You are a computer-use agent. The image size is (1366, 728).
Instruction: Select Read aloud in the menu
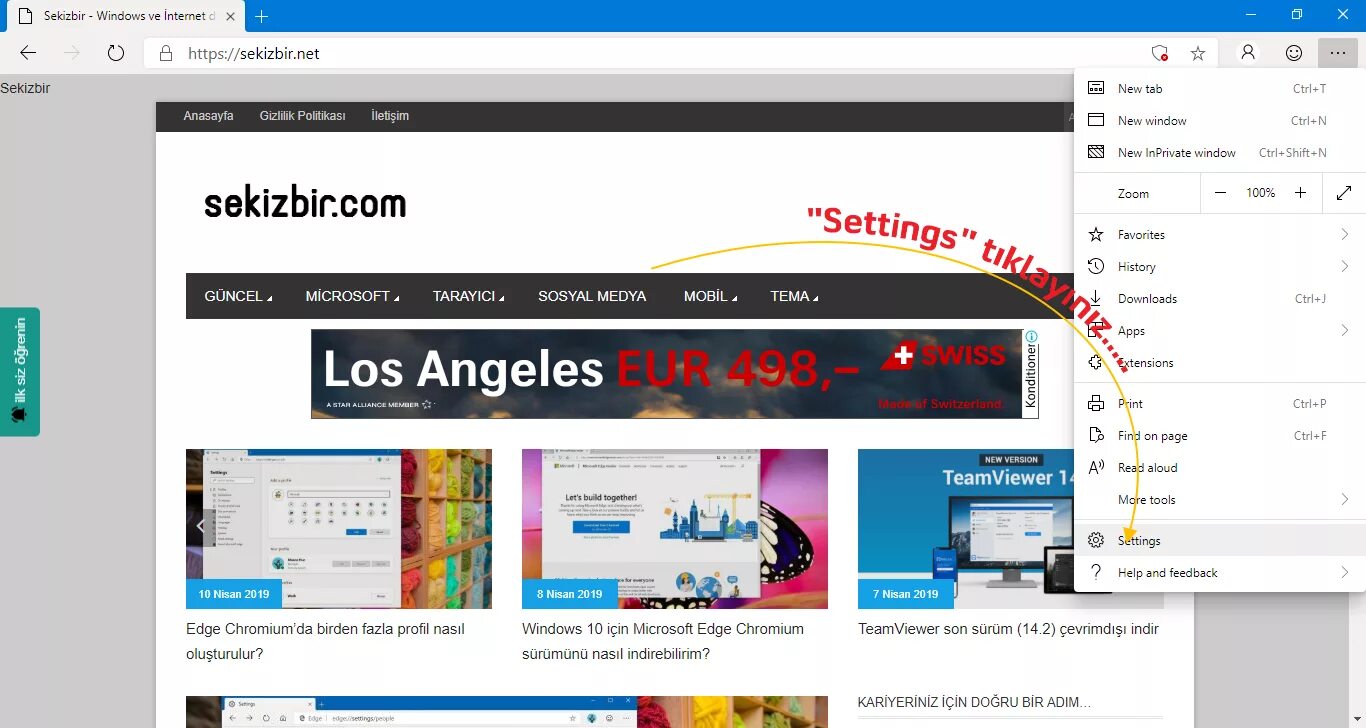click(1220, 468)
